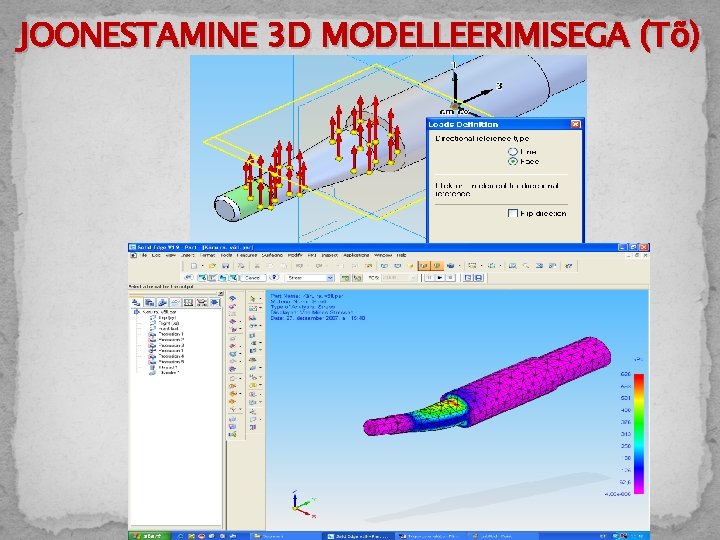Click the save results diskette icon right of Stop
The width and height of the screenshot is (720, 540).
click(479, 278)
